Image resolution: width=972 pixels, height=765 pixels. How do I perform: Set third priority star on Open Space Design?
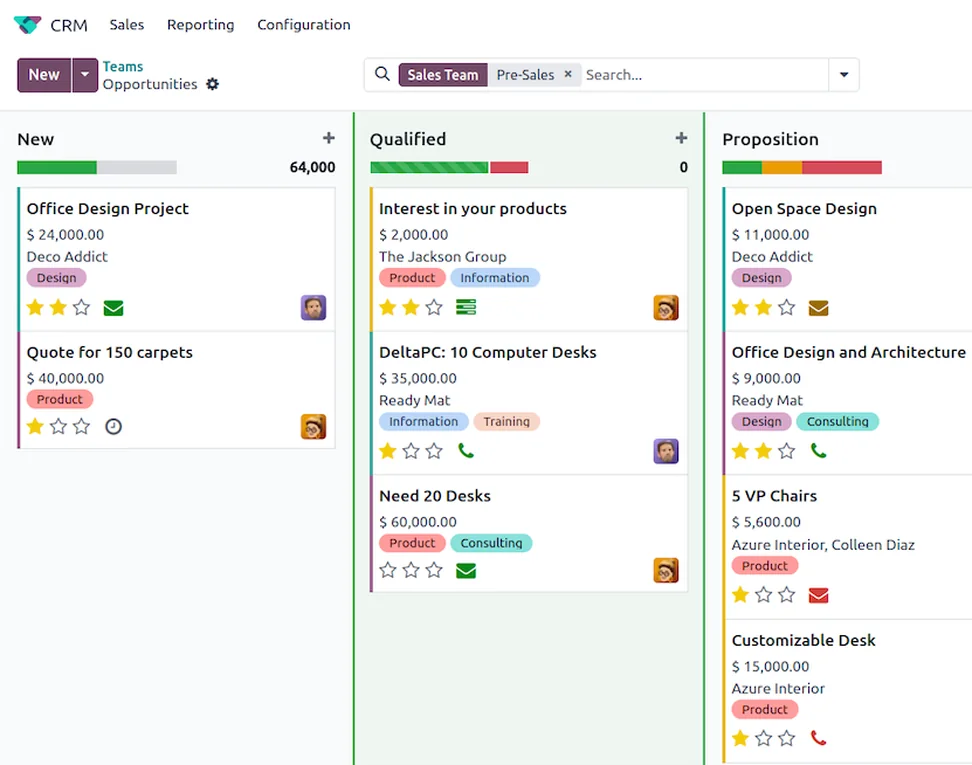pos(787,307)
